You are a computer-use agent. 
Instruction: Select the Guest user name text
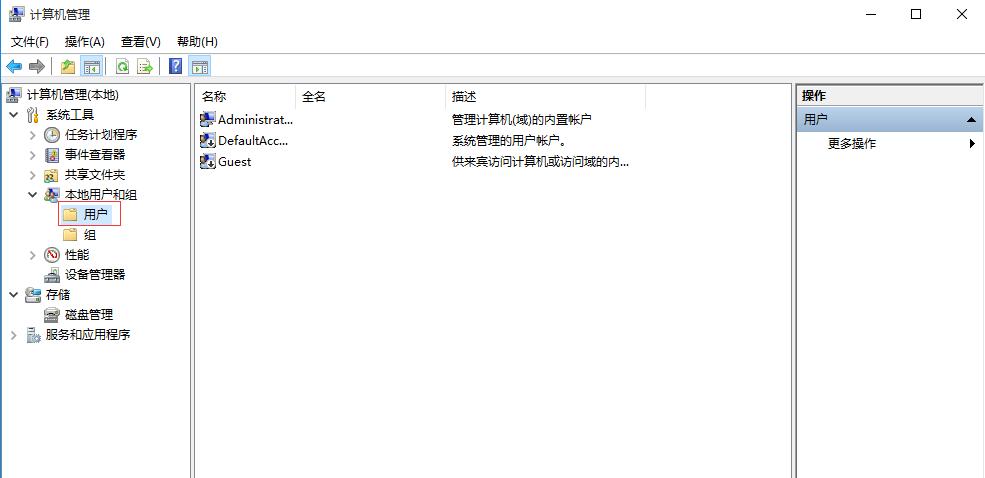[234, 161]
